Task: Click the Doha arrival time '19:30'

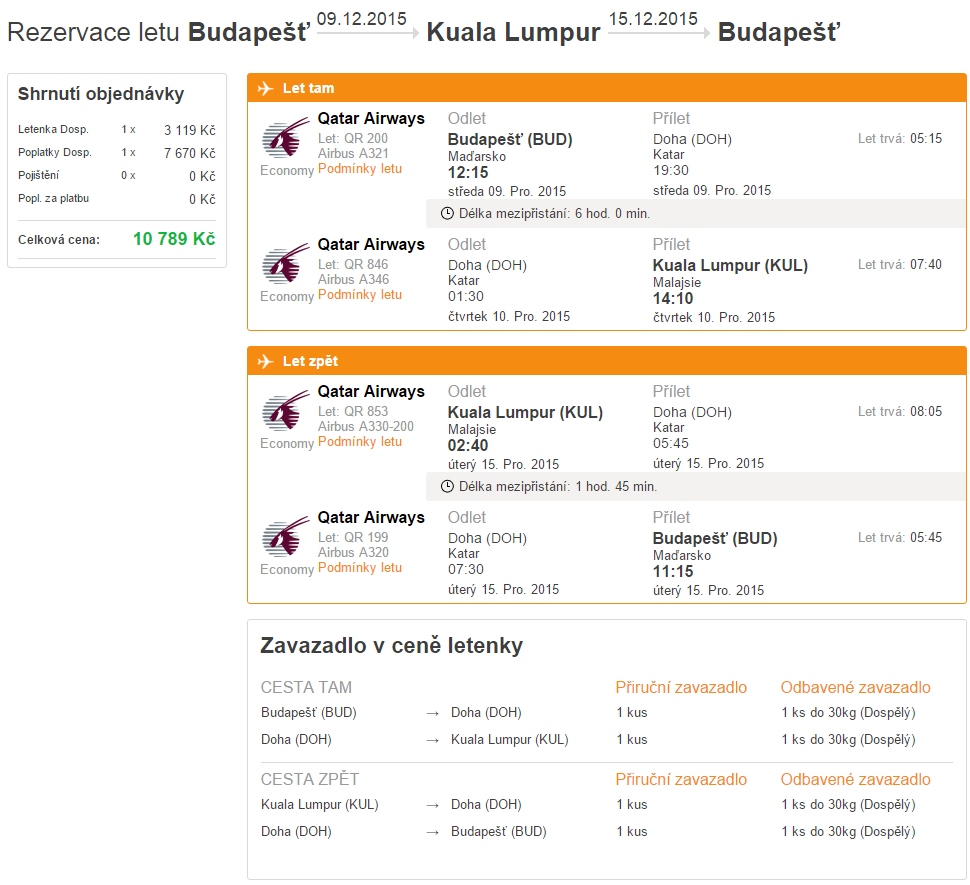Action: click(x=671, y=171)
